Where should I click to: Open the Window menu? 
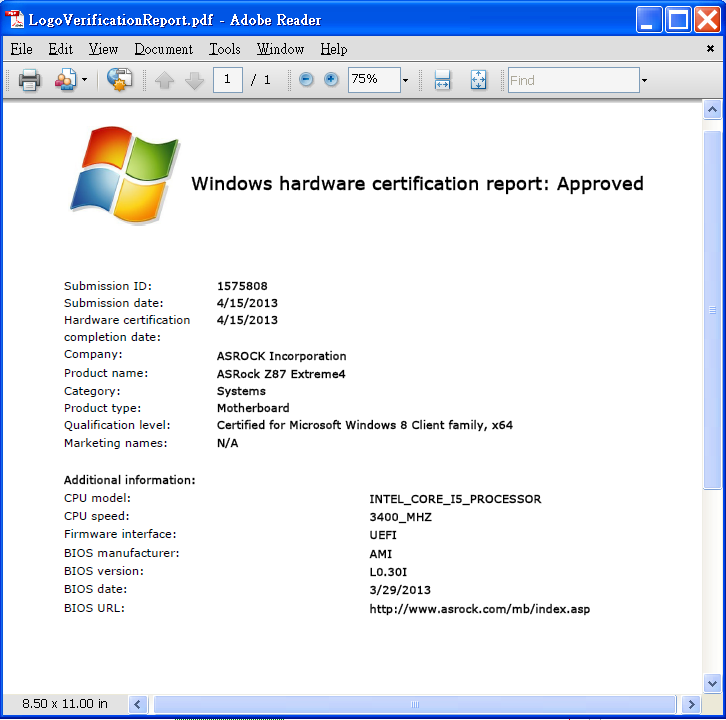tap(280, 49)
